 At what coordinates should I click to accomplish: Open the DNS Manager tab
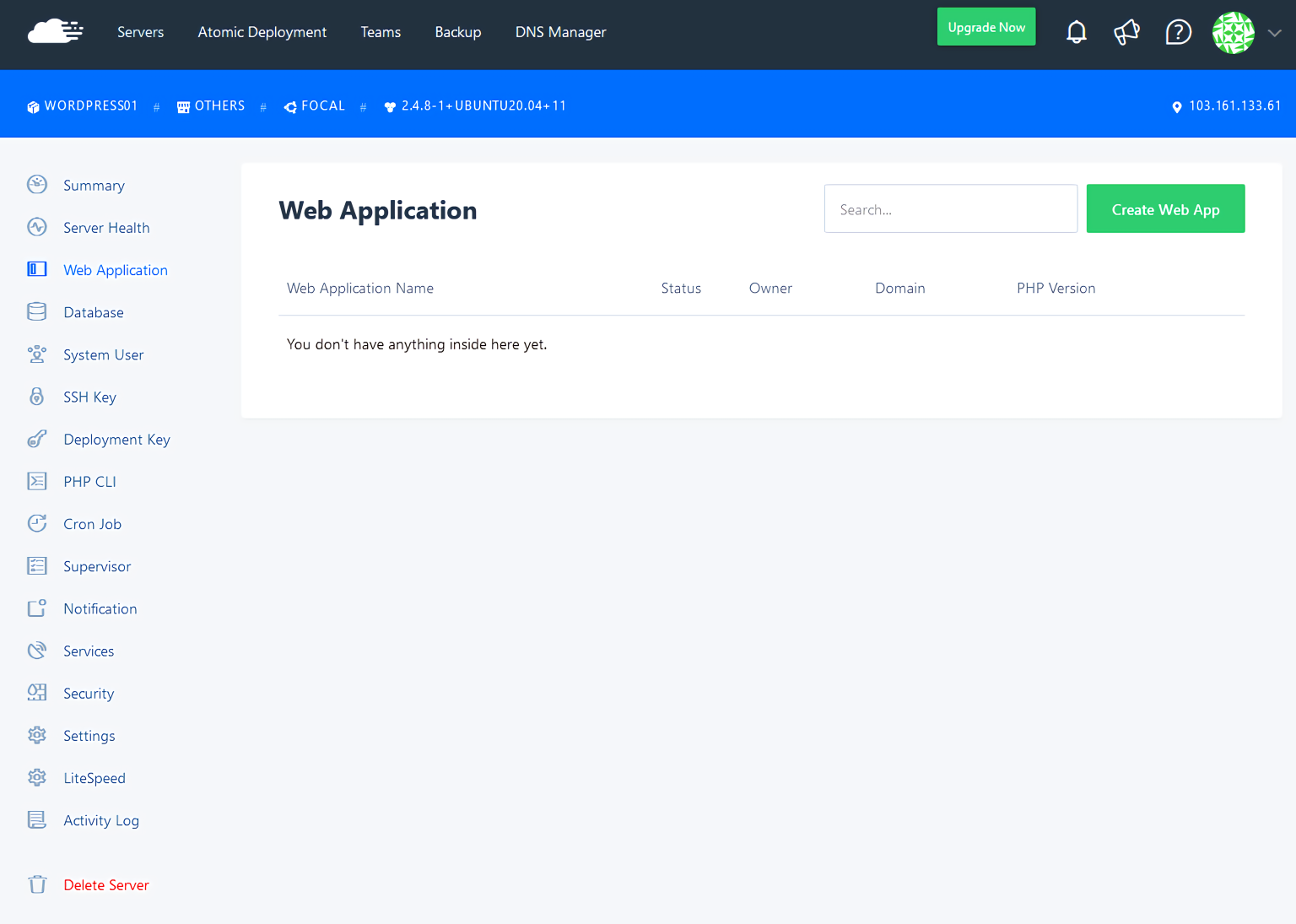[560, 32]
